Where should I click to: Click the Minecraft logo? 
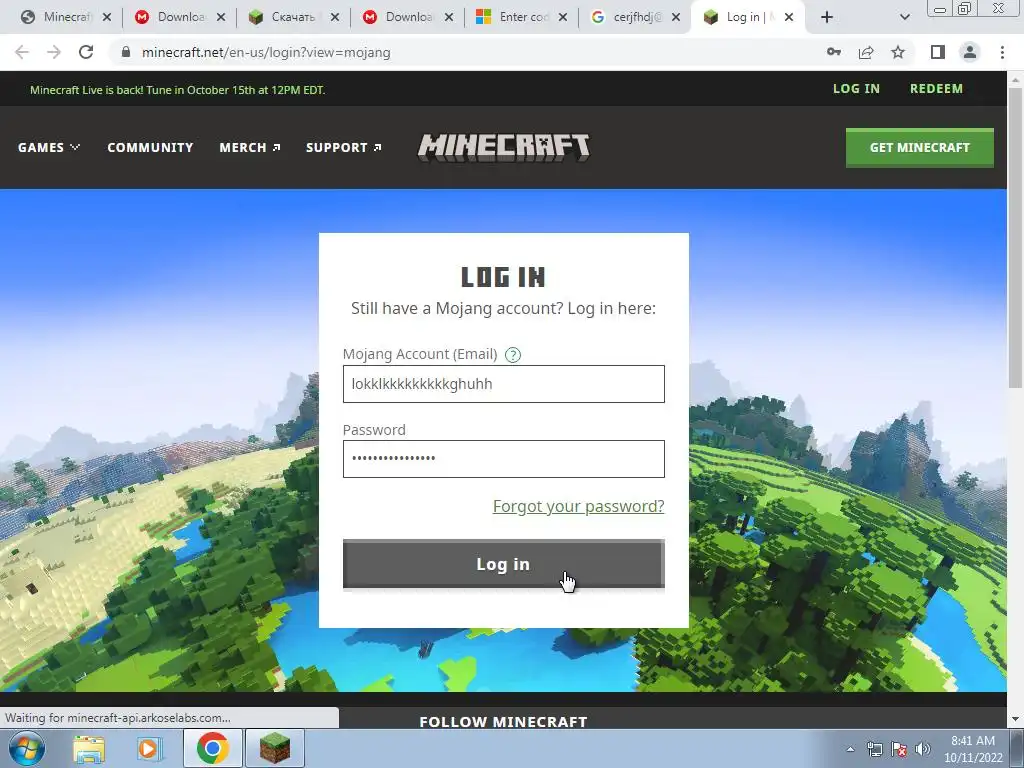pos(504,147)
